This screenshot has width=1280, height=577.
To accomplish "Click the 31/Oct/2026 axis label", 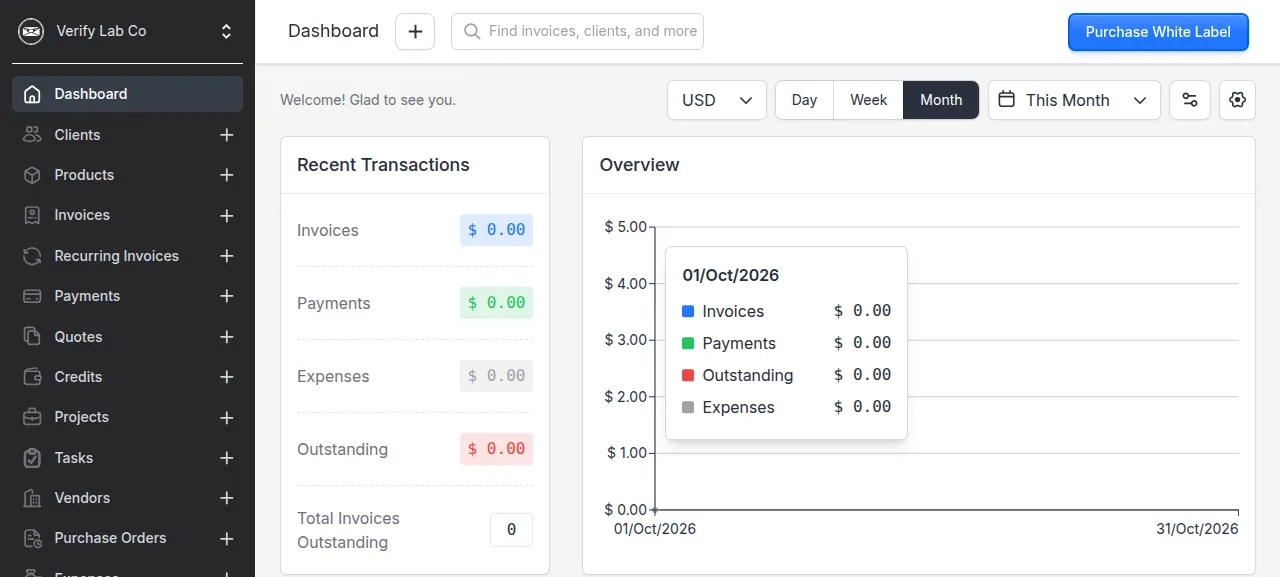I will pyautogui.click(x=1197, y=529).
